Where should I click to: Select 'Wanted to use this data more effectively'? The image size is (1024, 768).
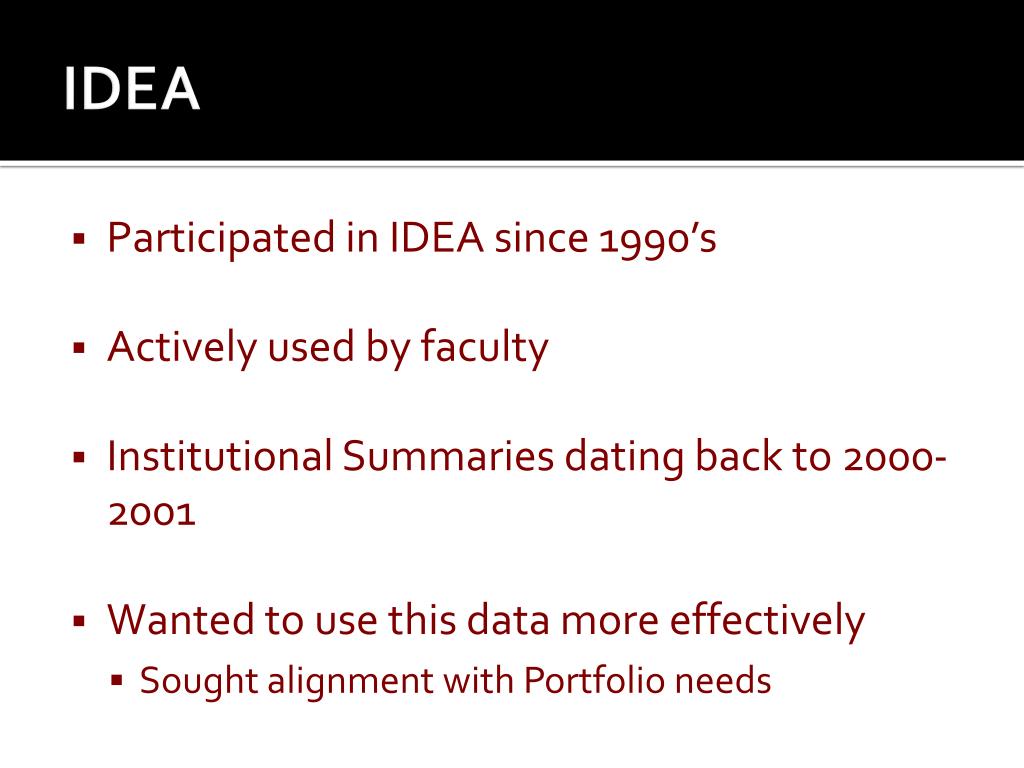[x=486, y=620]
